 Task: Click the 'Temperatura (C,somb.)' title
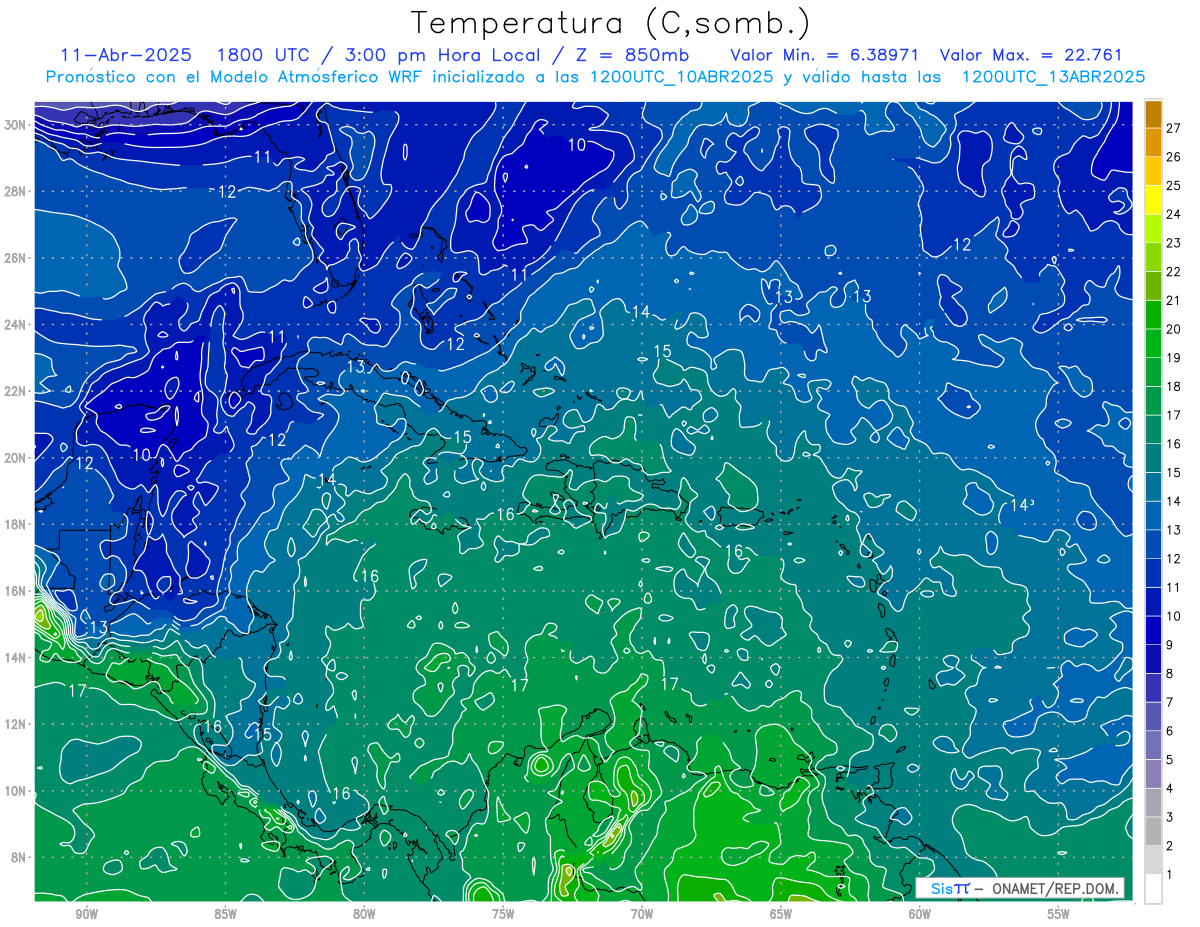[x=611, y=24]
